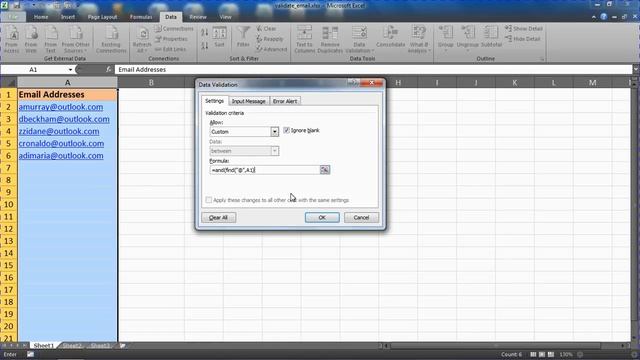Click amurray@outlook.com link

pyautogui.click(x=61, y=107)
